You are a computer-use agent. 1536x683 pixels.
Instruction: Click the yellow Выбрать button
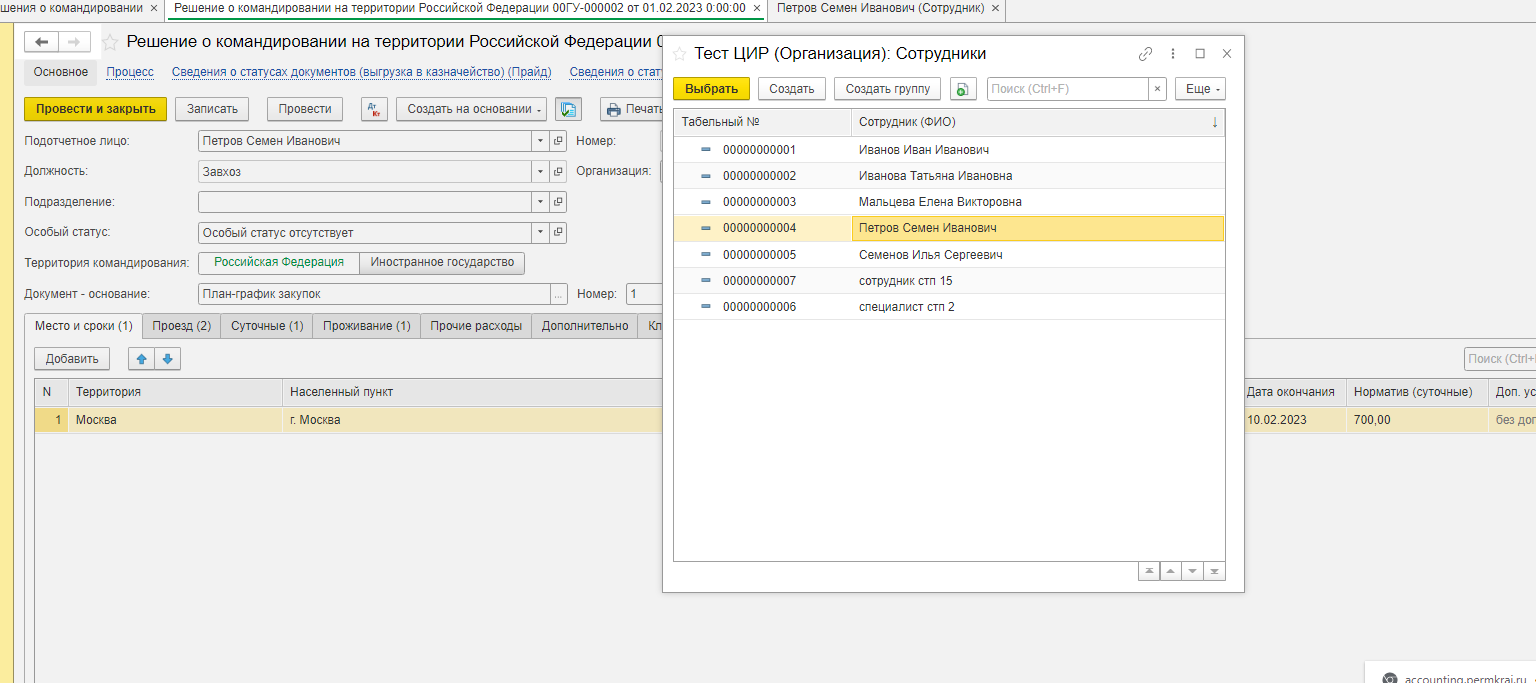tap(711, 89)
